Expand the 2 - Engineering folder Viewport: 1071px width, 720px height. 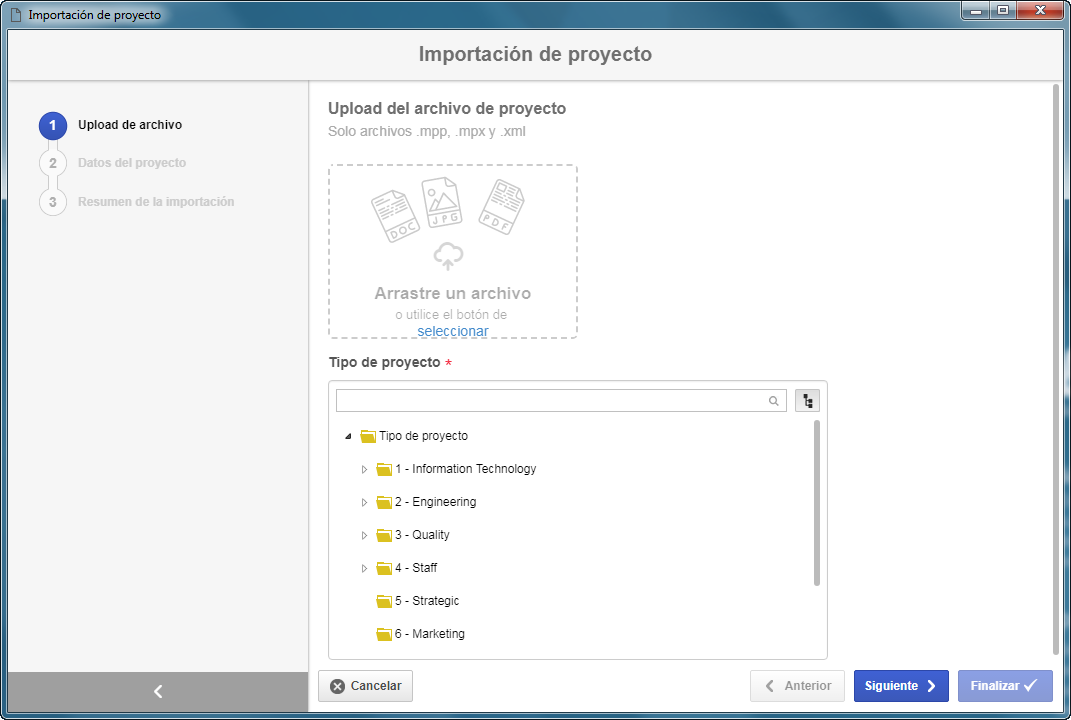coord(364,502)
